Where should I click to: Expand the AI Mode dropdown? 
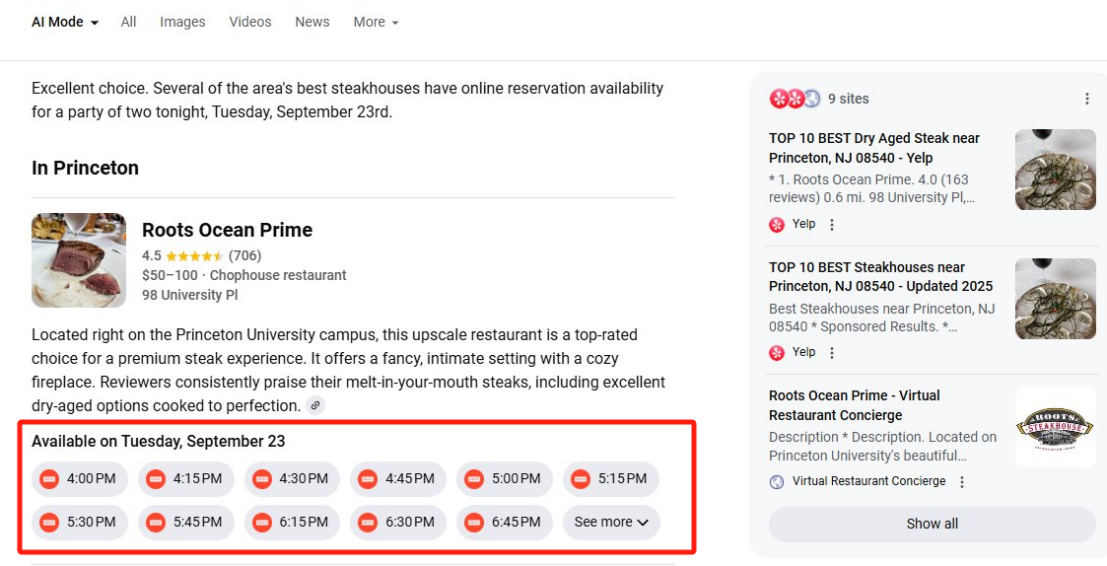click(65, 22)
